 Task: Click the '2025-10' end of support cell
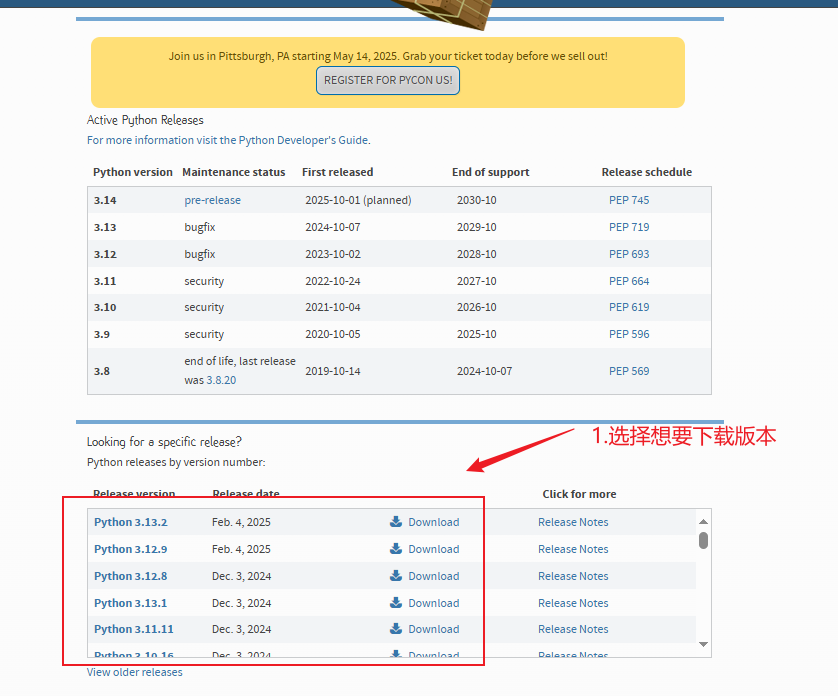(476, 334)
